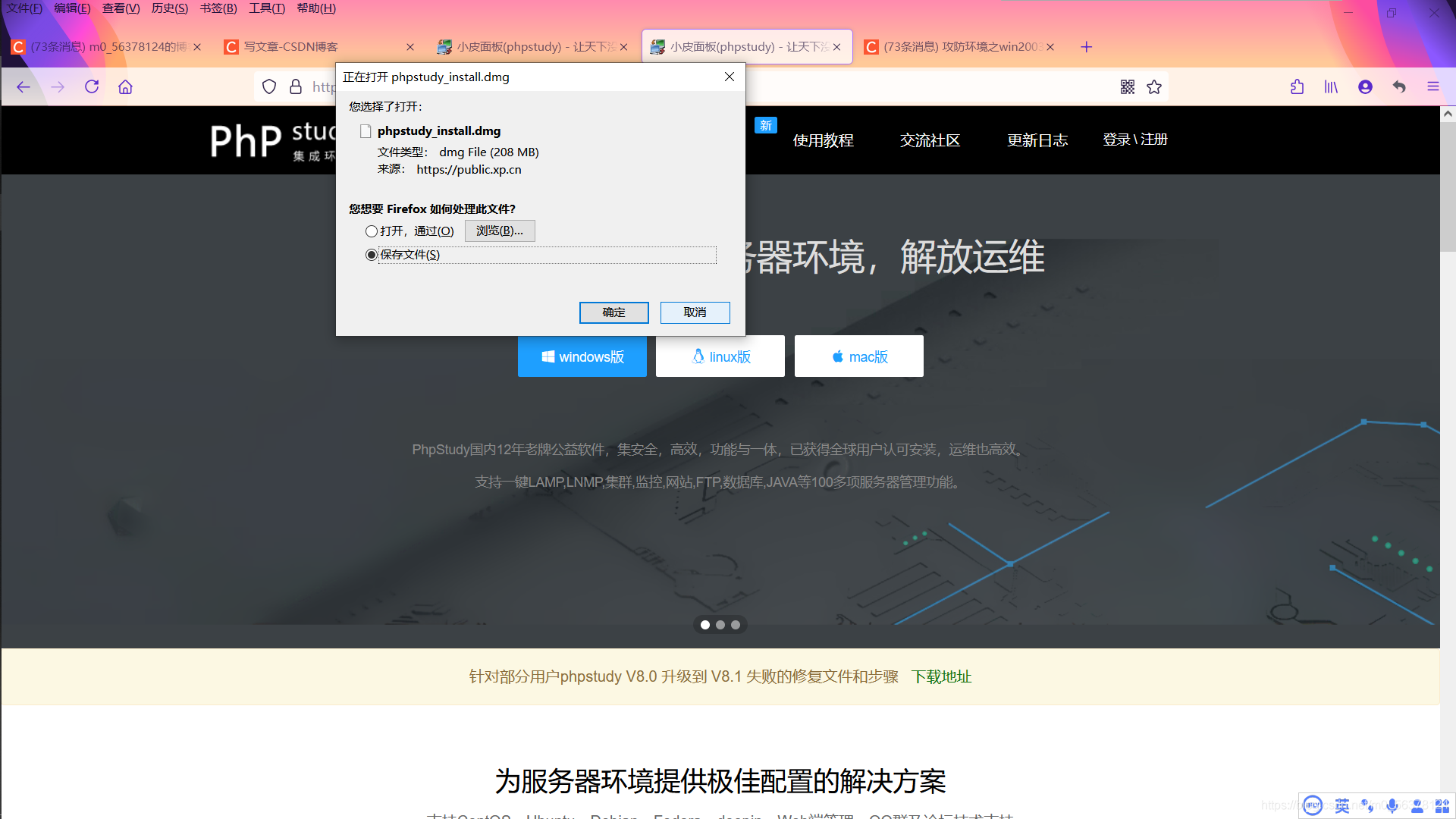Select the second carousel dot
The image size is (1456, 819).
point(720,625)
